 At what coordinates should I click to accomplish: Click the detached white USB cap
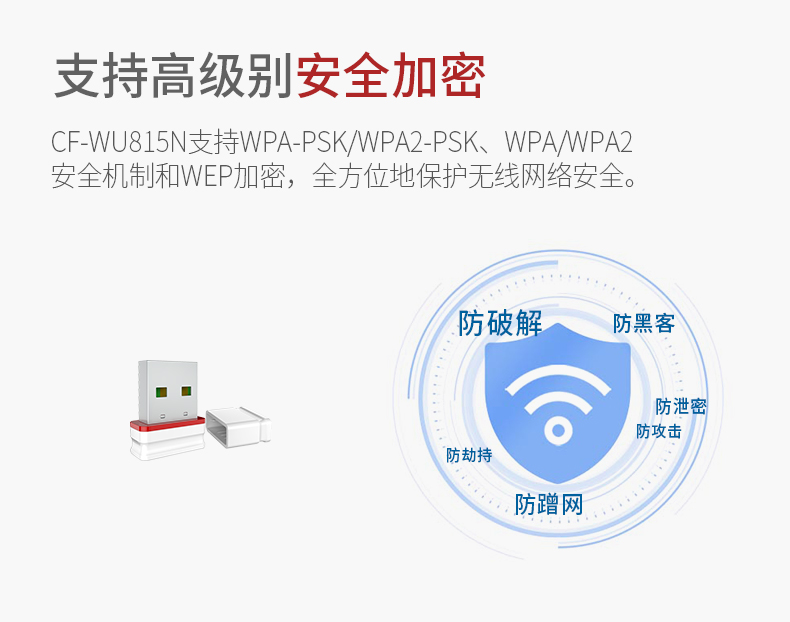tap(238, 427)
